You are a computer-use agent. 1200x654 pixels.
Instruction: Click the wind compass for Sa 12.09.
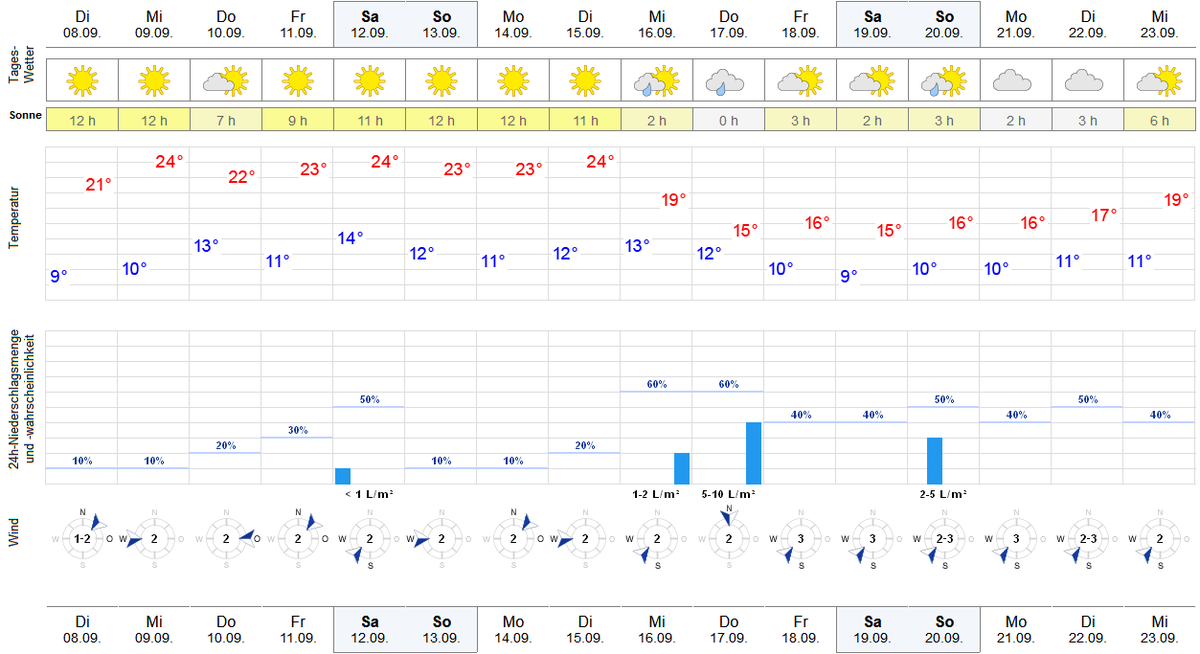369,539
